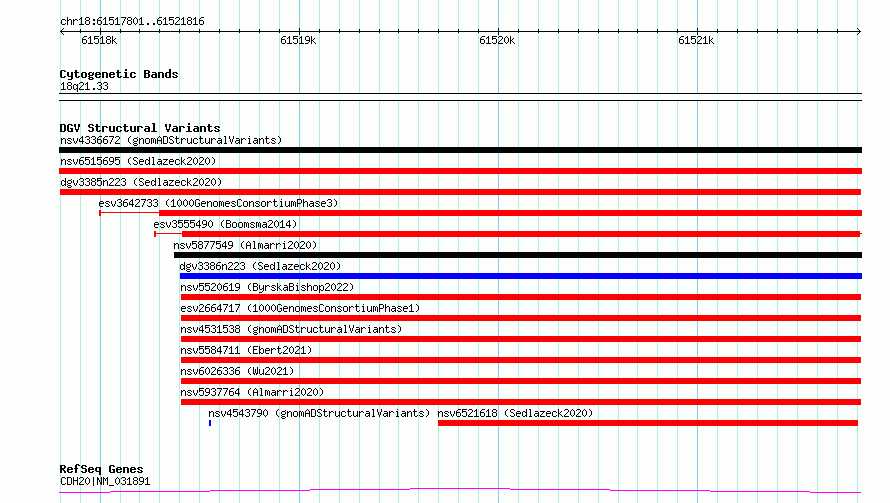Open the CDH20|NM_031891 gene label
Screen dimensions: 890x503
105,481
